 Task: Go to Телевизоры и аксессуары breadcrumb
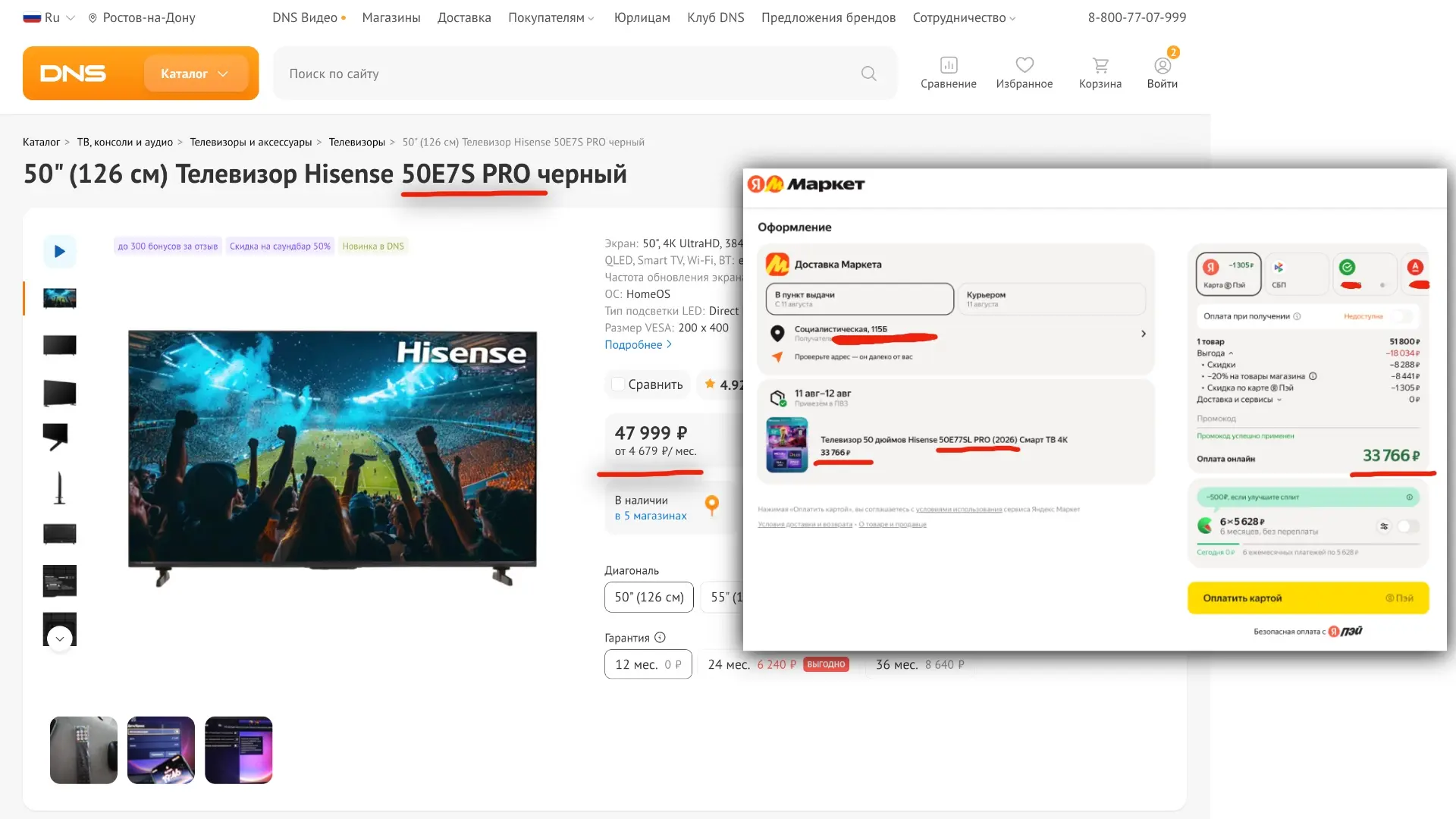coord(251,142)
